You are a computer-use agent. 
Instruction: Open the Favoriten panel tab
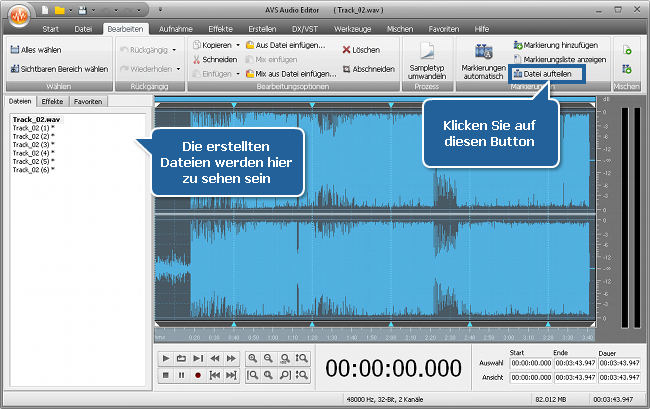(x=87, y=102)
